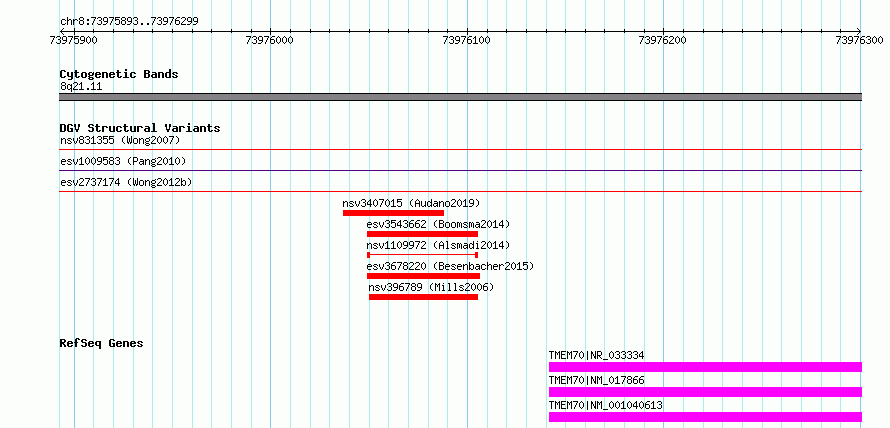
Task: Click the nsv831355 (Wong2007) variant label
Action: 120,140
